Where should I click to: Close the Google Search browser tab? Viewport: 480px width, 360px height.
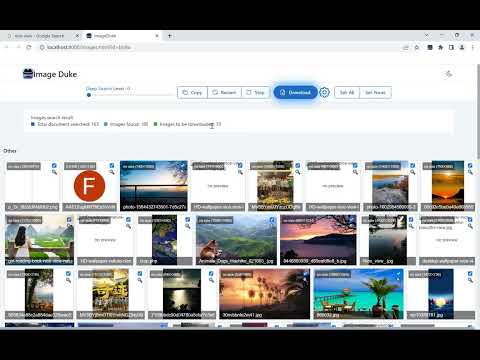tap(77, 36)
